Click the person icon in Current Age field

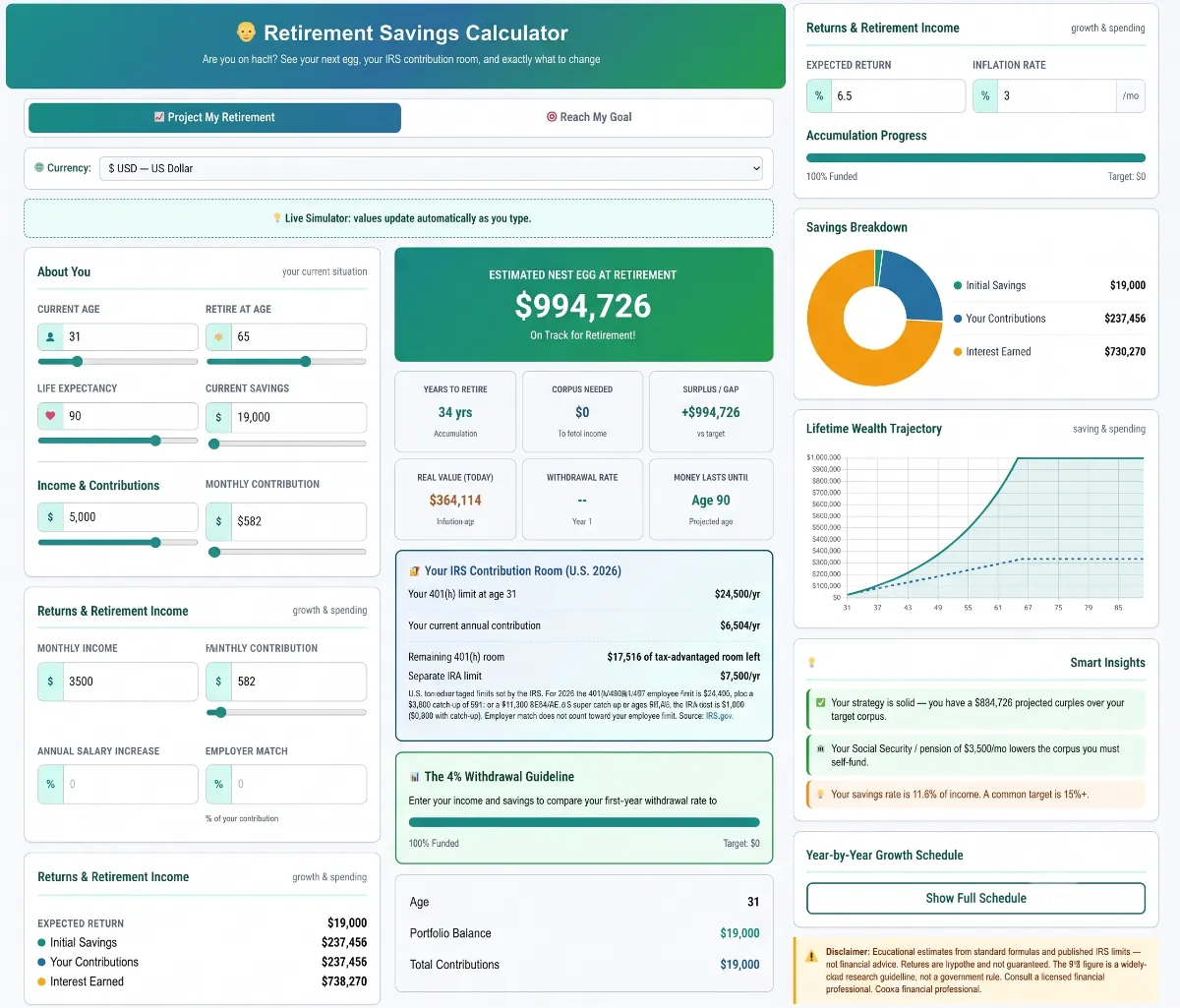(50, 336)
